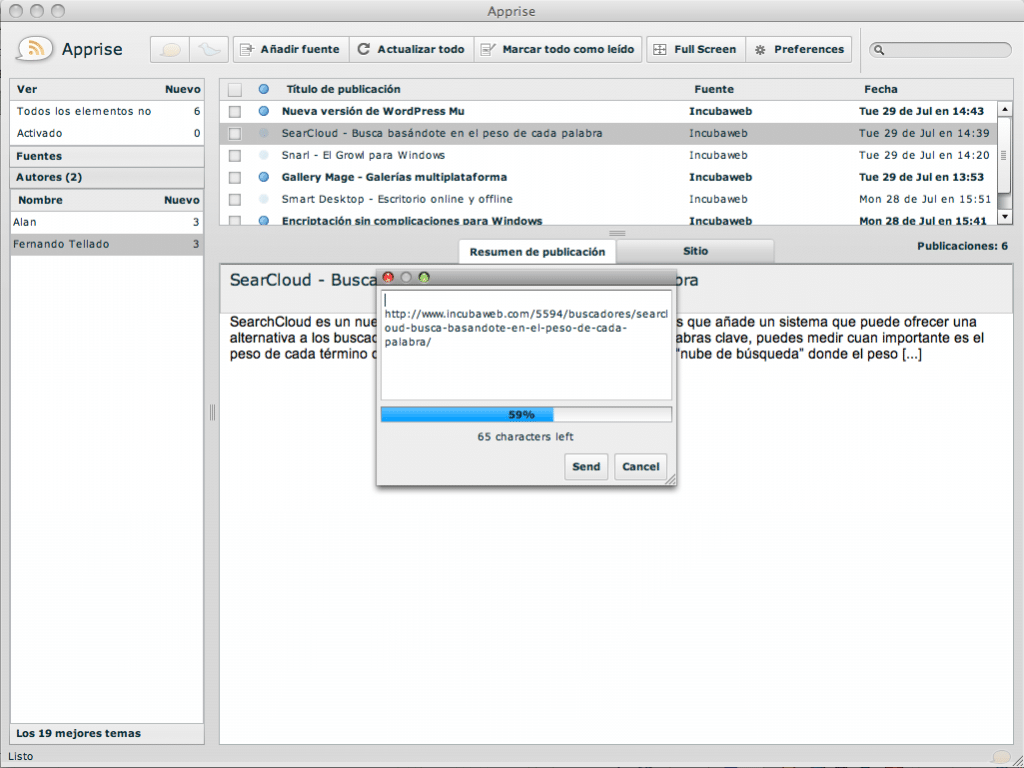Click inside the URL message text area

click(526, 345)
